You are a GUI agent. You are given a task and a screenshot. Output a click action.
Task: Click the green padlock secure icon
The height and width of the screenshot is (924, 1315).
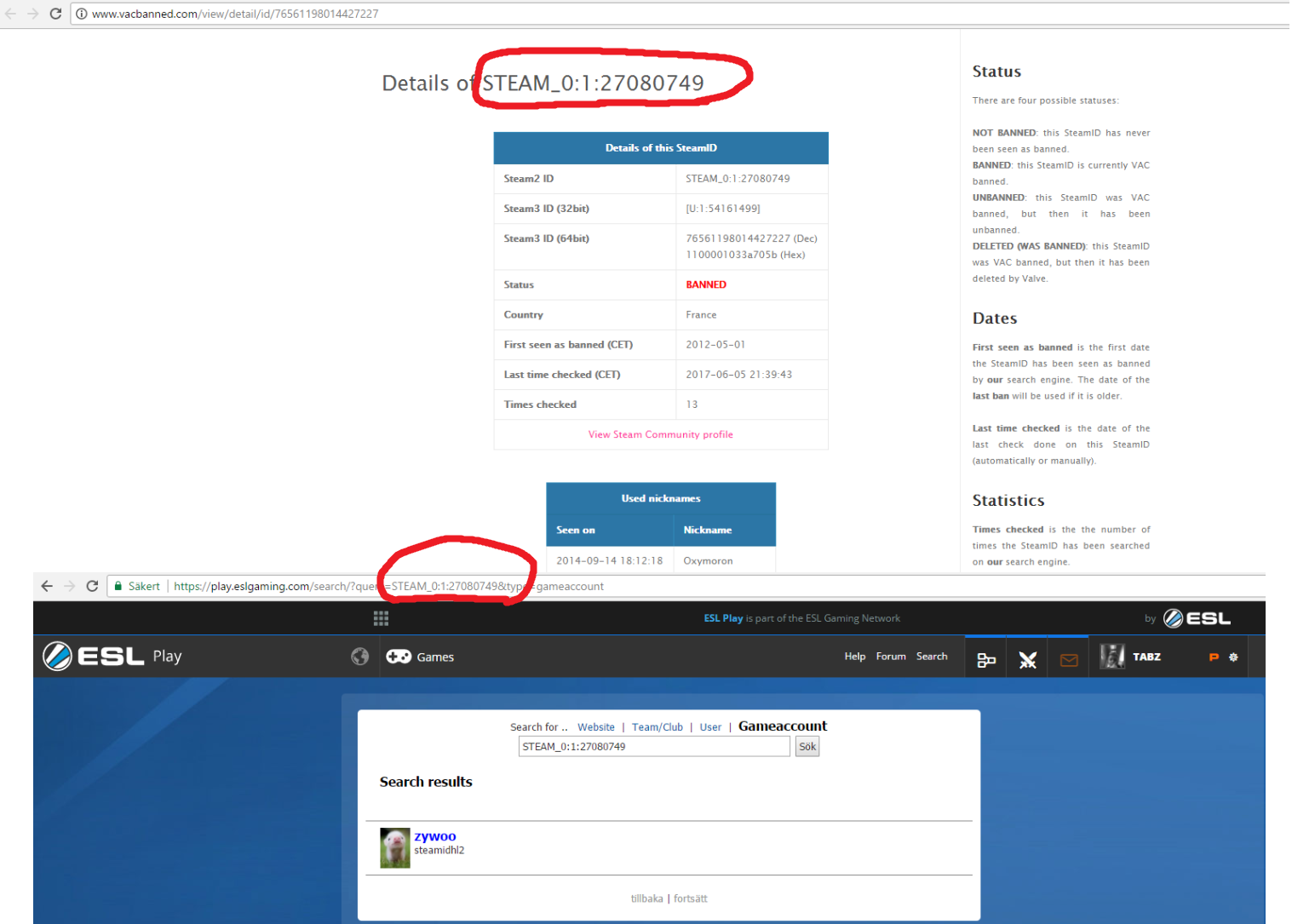(x=118, y=586)
